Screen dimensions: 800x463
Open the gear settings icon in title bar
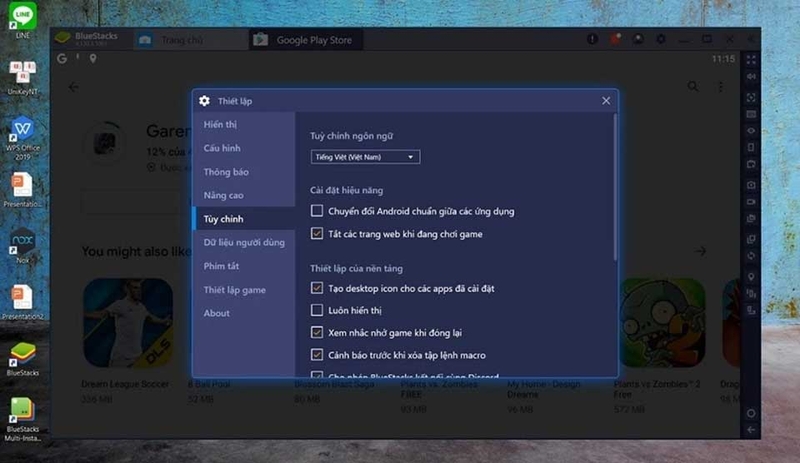tap(661, 39)
